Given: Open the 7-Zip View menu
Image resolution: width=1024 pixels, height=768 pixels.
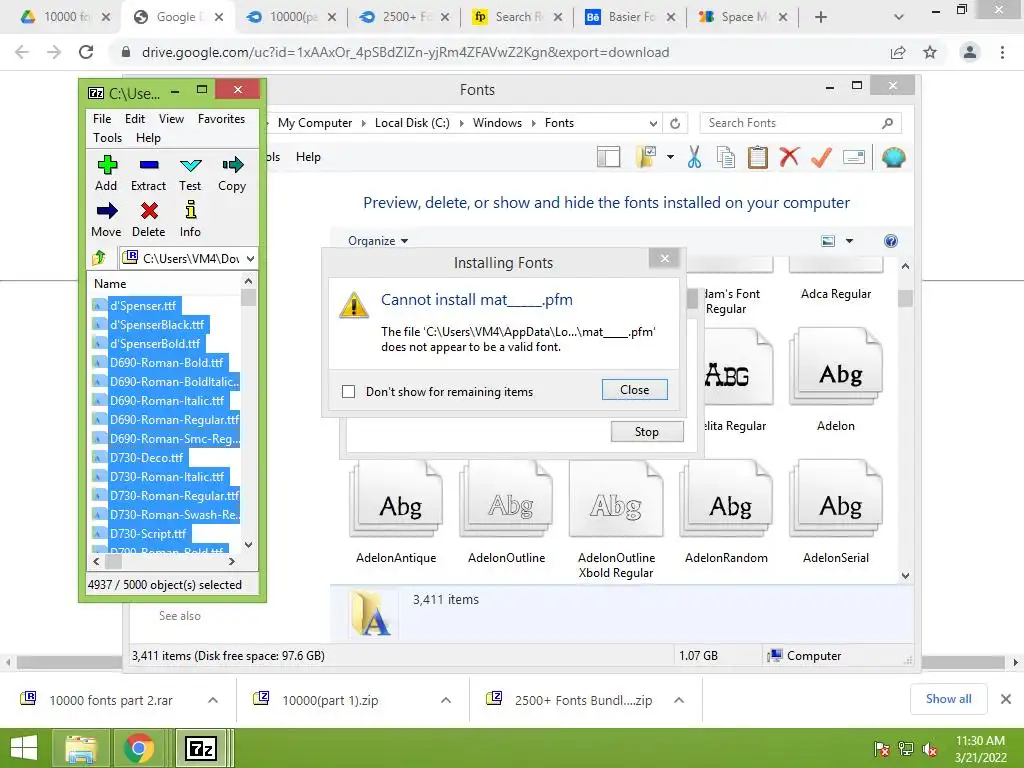Looking at the screenshot, I should click(171, 119).
